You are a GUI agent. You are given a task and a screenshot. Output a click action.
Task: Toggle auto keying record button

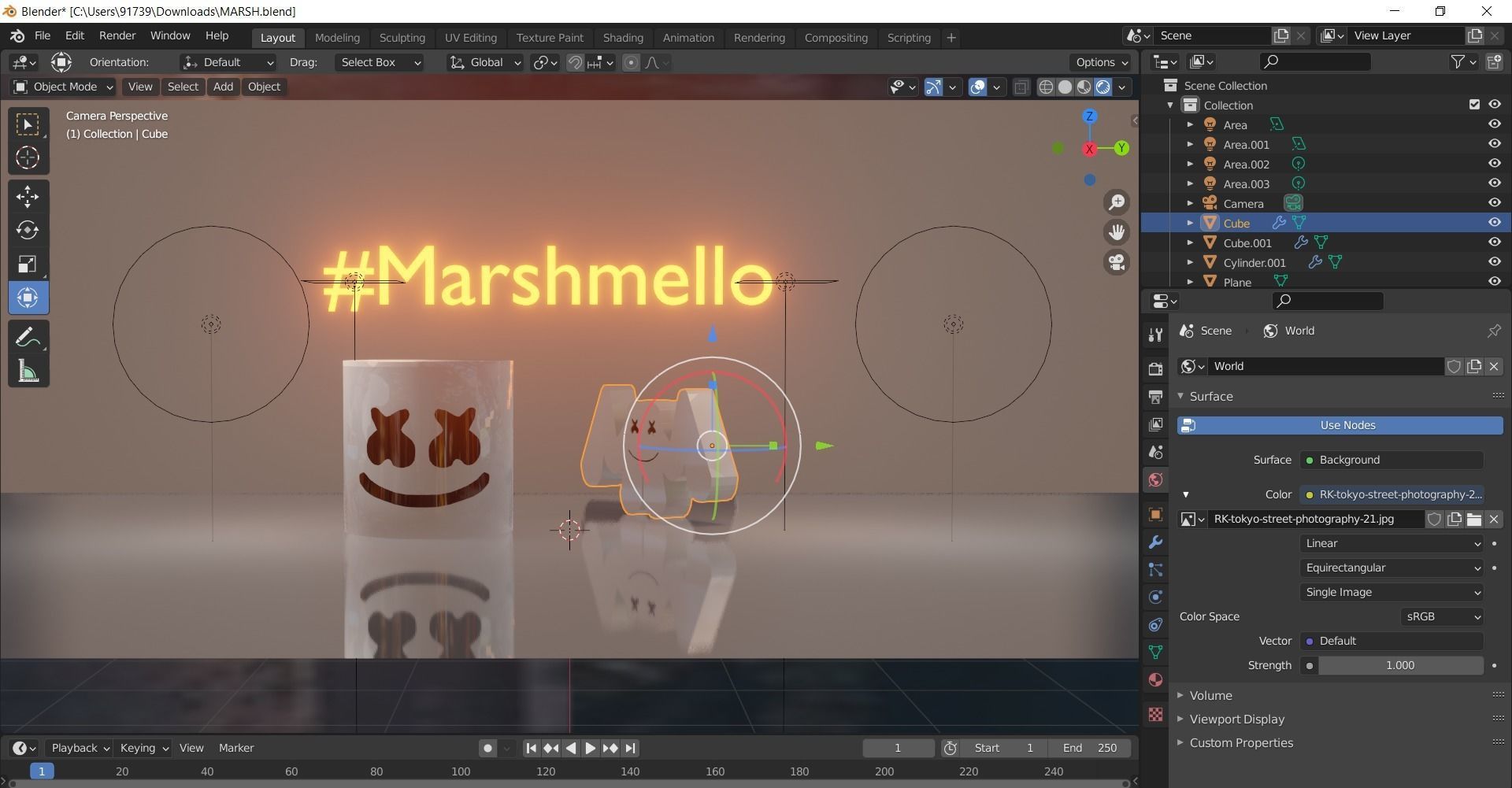[487, 748]
